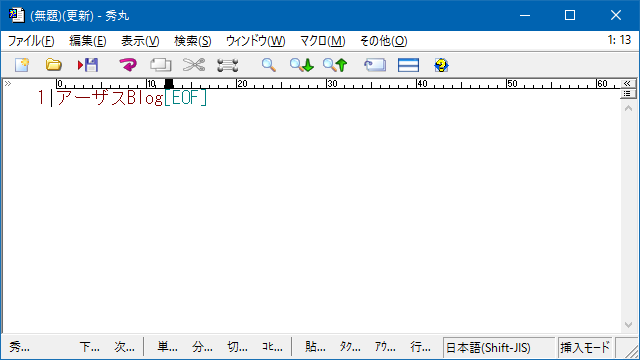Click the 1: 13 cursor position indicator
Screen dimensions: 640x360
[619, 40]
